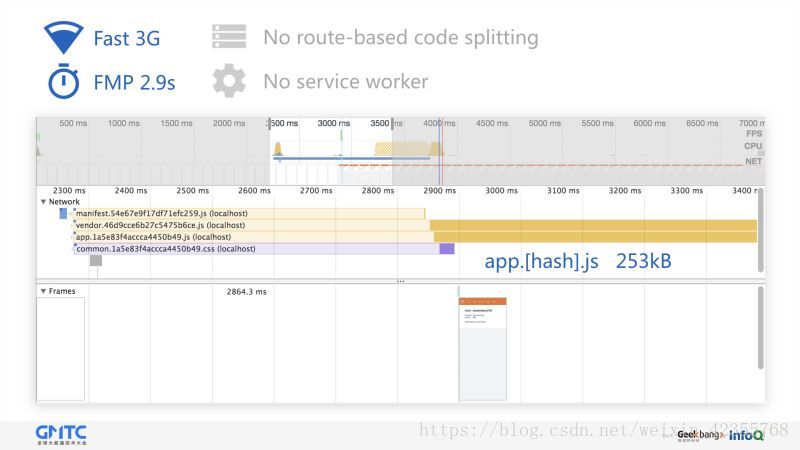Click the Fast 3G label
The height and width of the screenshot is (450, 800).
tap(127, 39)
